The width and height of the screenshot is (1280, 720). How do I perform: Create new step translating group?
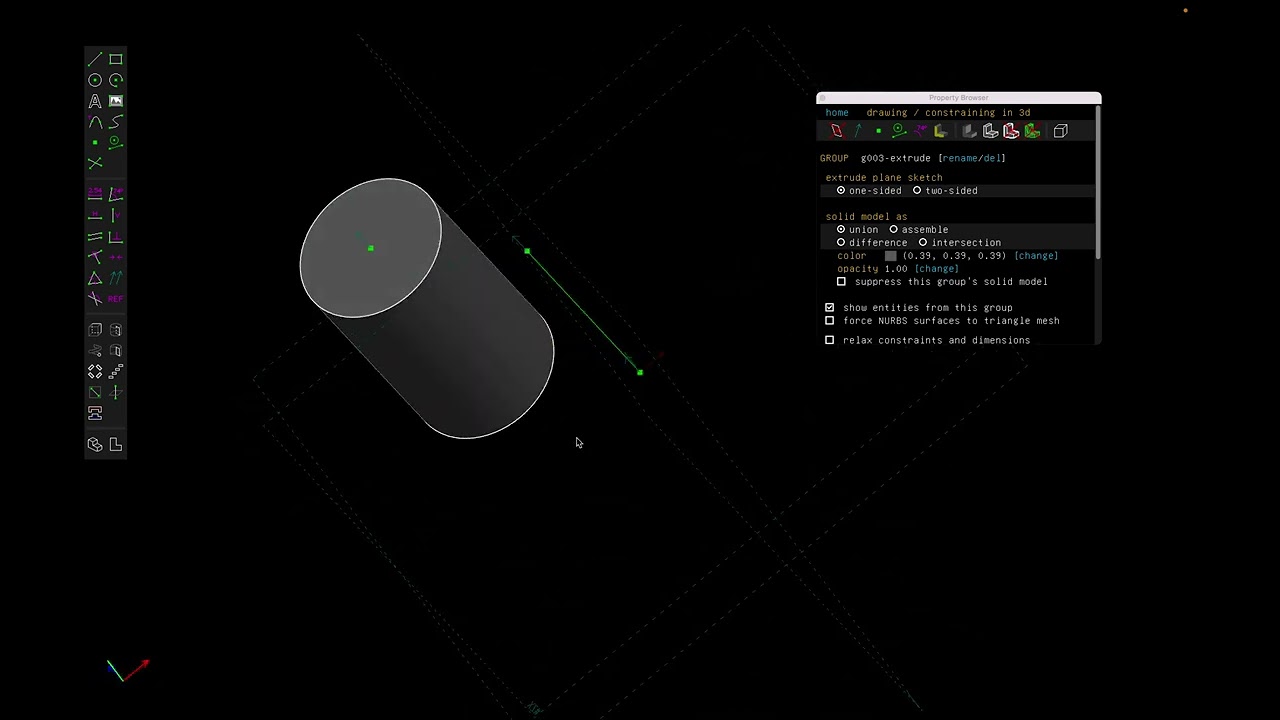116,371
